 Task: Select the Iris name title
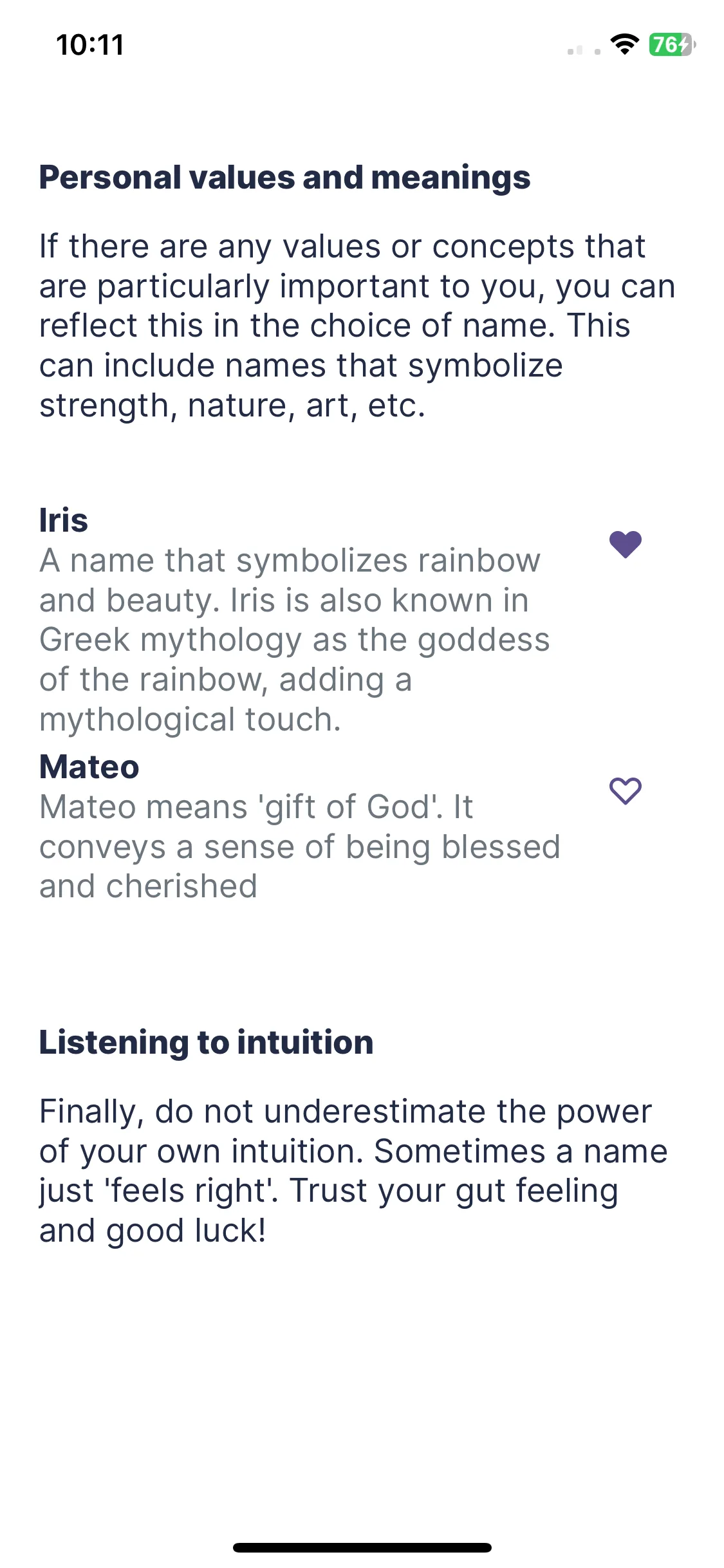(63, 520)
